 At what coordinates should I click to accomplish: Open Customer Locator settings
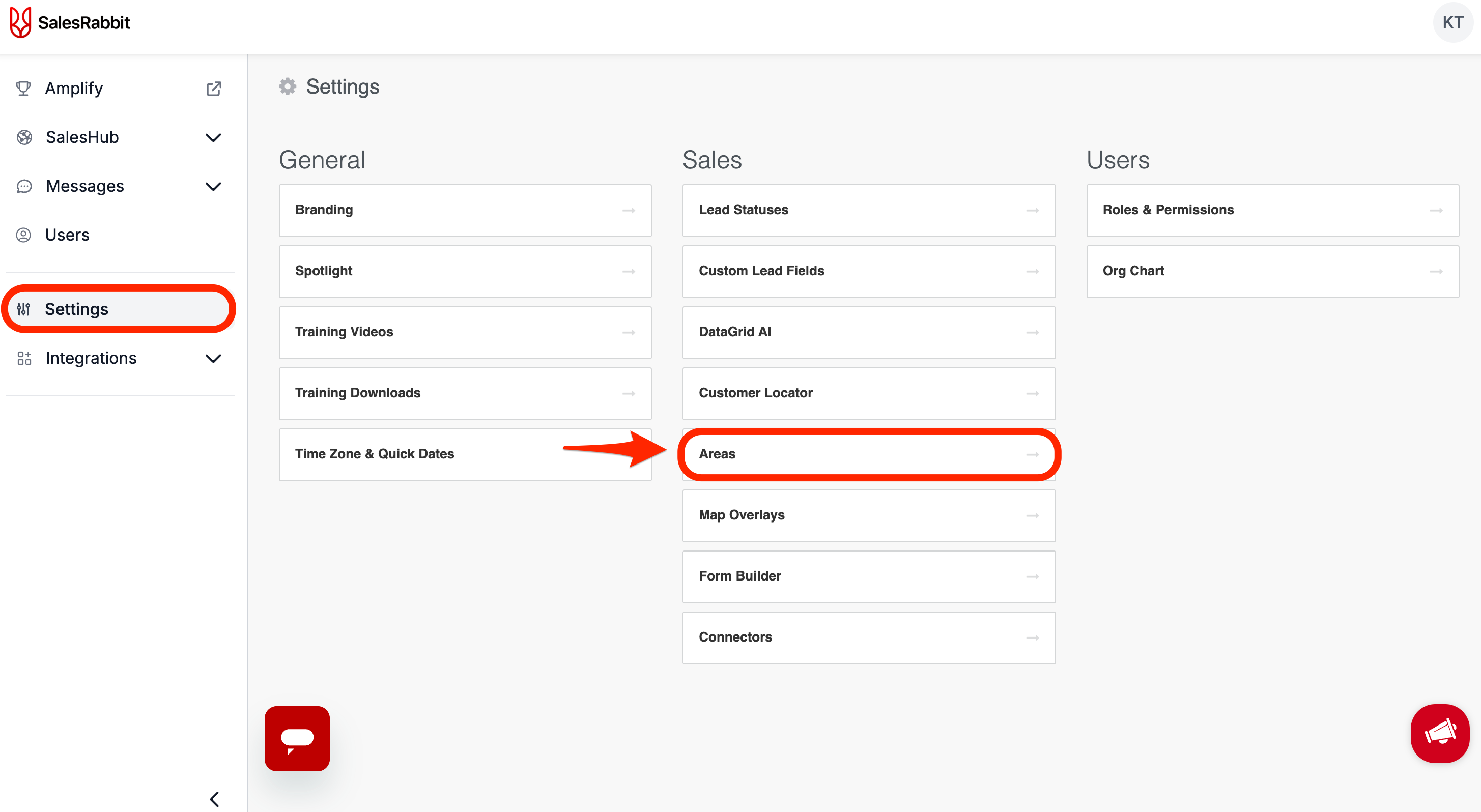tap(869, 394)
